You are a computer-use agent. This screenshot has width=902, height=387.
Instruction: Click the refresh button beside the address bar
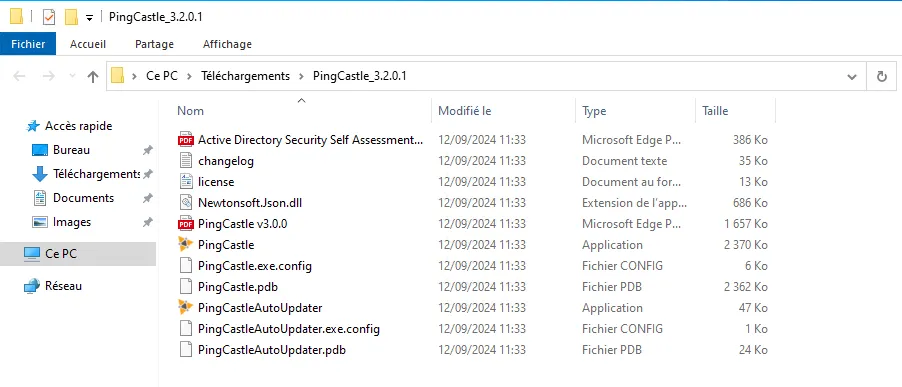[x=881, y=76]
